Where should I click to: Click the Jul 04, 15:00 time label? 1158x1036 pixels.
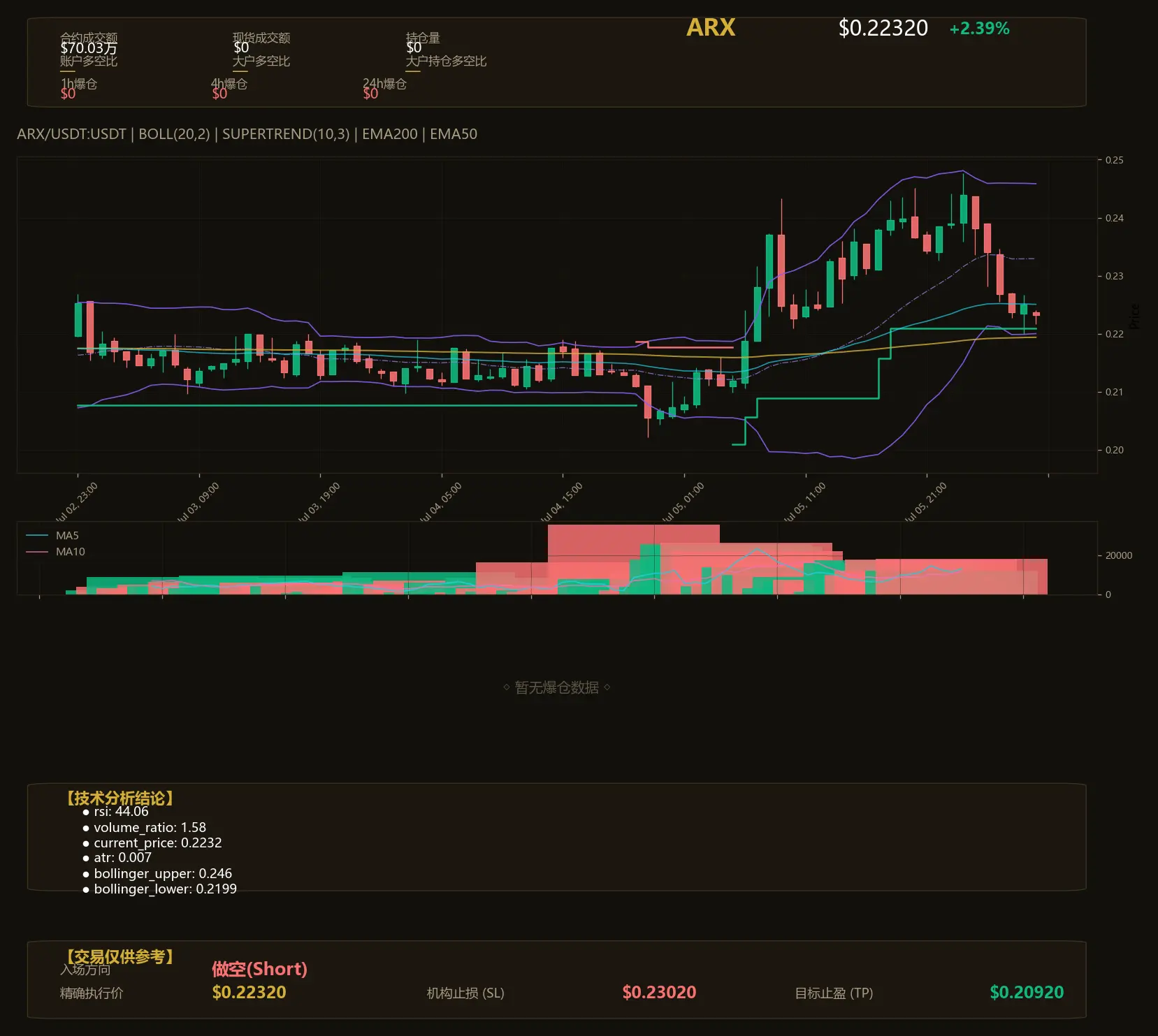coord(560,502)
